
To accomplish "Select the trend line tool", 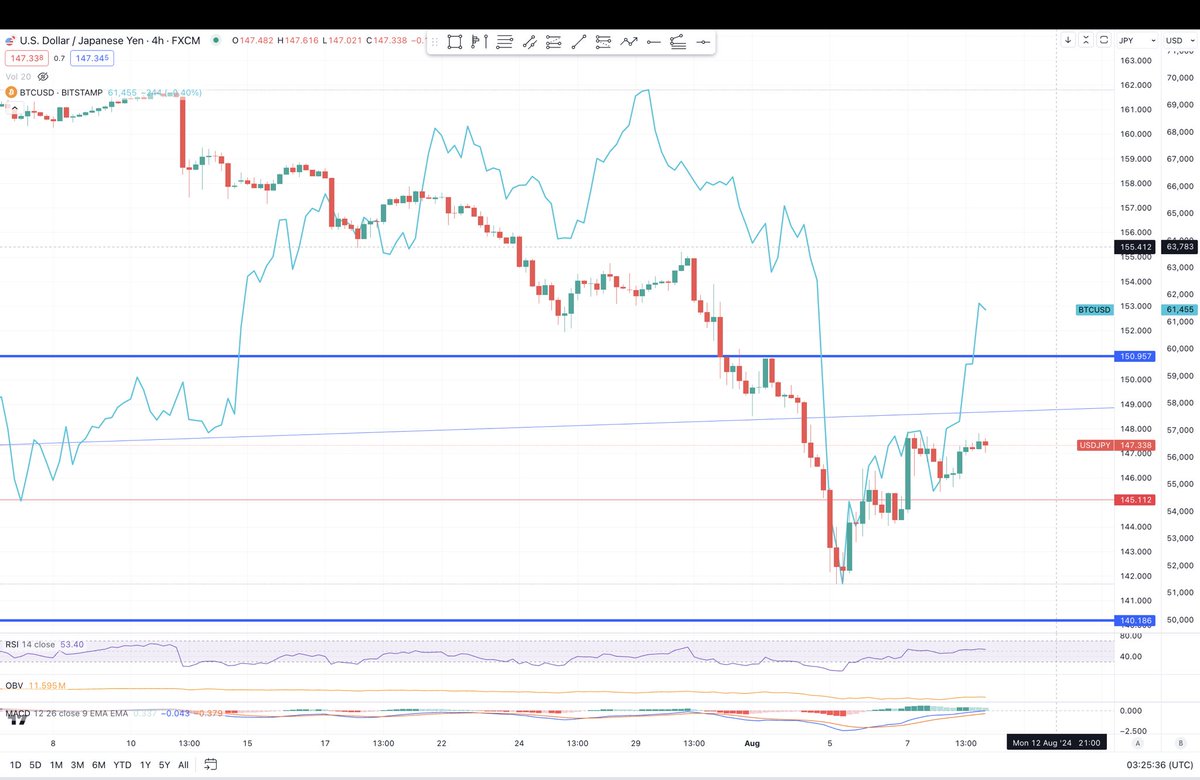I will pos(579,41).
